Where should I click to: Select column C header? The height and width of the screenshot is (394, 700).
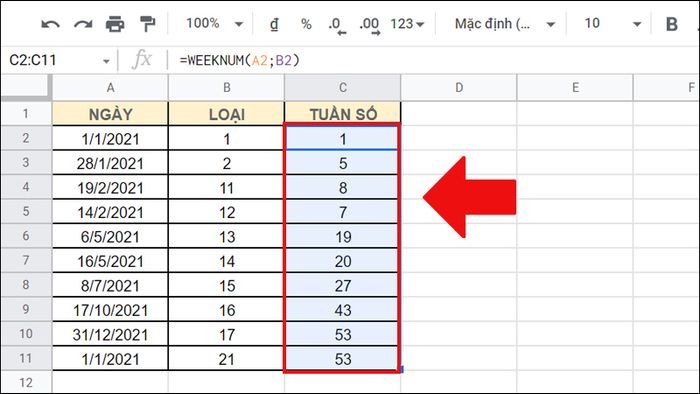(x=342, y=87)
